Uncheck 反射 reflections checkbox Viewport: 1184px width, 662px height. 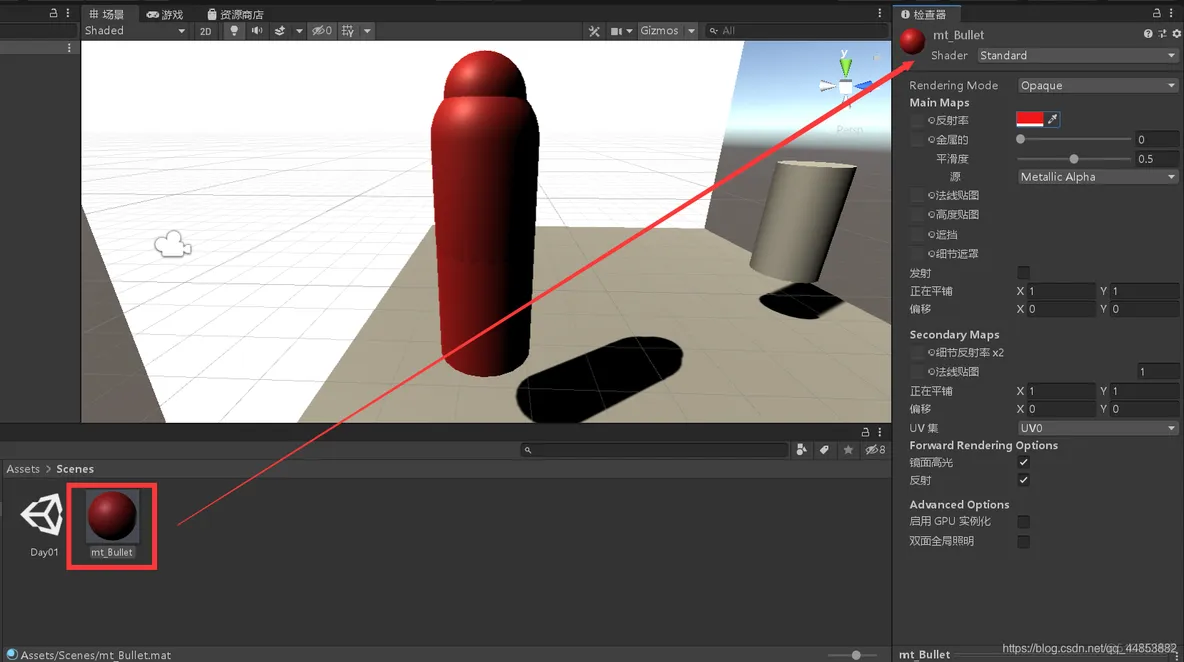point(1024,480)
